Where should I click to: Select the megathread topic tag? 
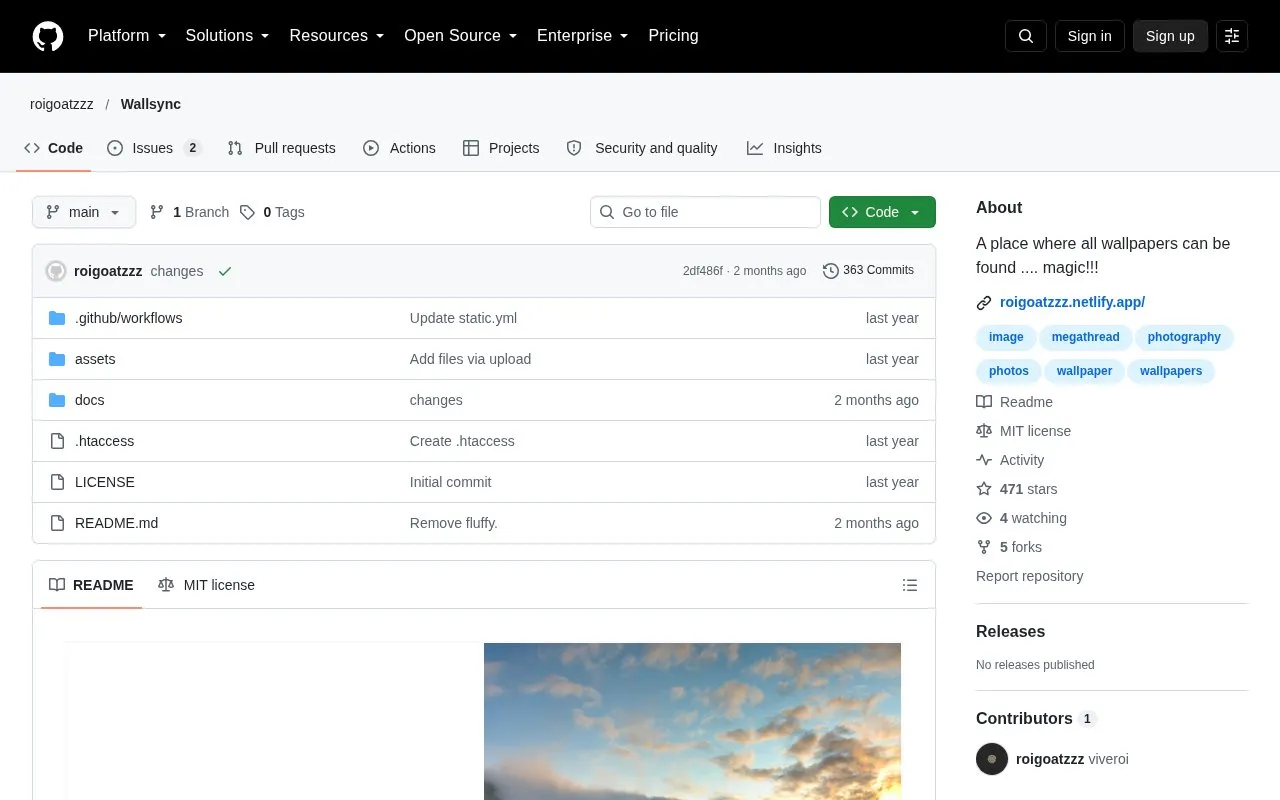coord(1085,337)
